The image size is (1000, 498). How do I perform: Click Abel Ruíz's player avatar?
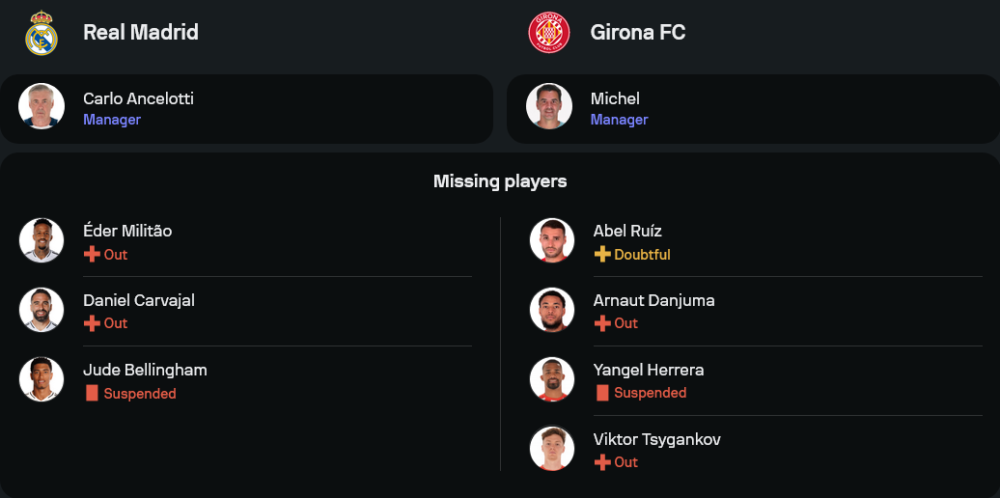(x=552, y=241)
